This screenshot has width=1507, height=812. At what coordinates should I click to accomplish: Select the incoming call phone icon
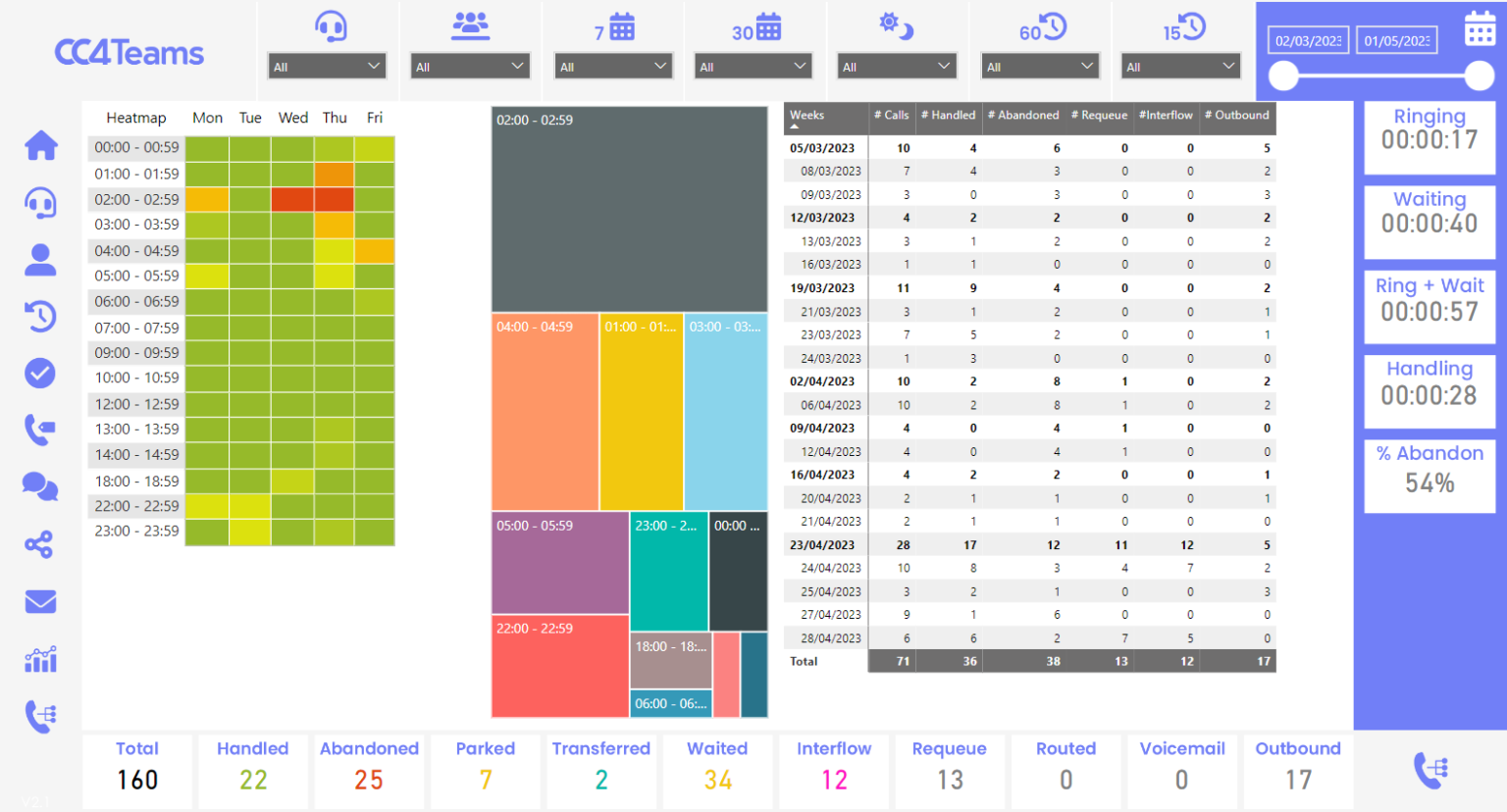click(39, 429)
